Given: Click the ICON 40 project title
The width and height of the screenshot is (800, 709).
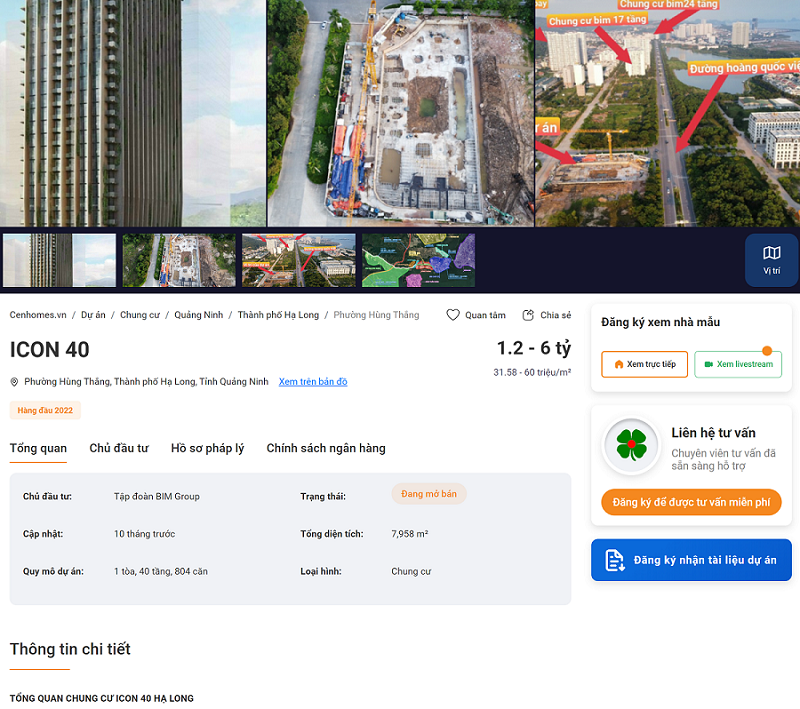Looking at the screenshot, I should [49, 350].
